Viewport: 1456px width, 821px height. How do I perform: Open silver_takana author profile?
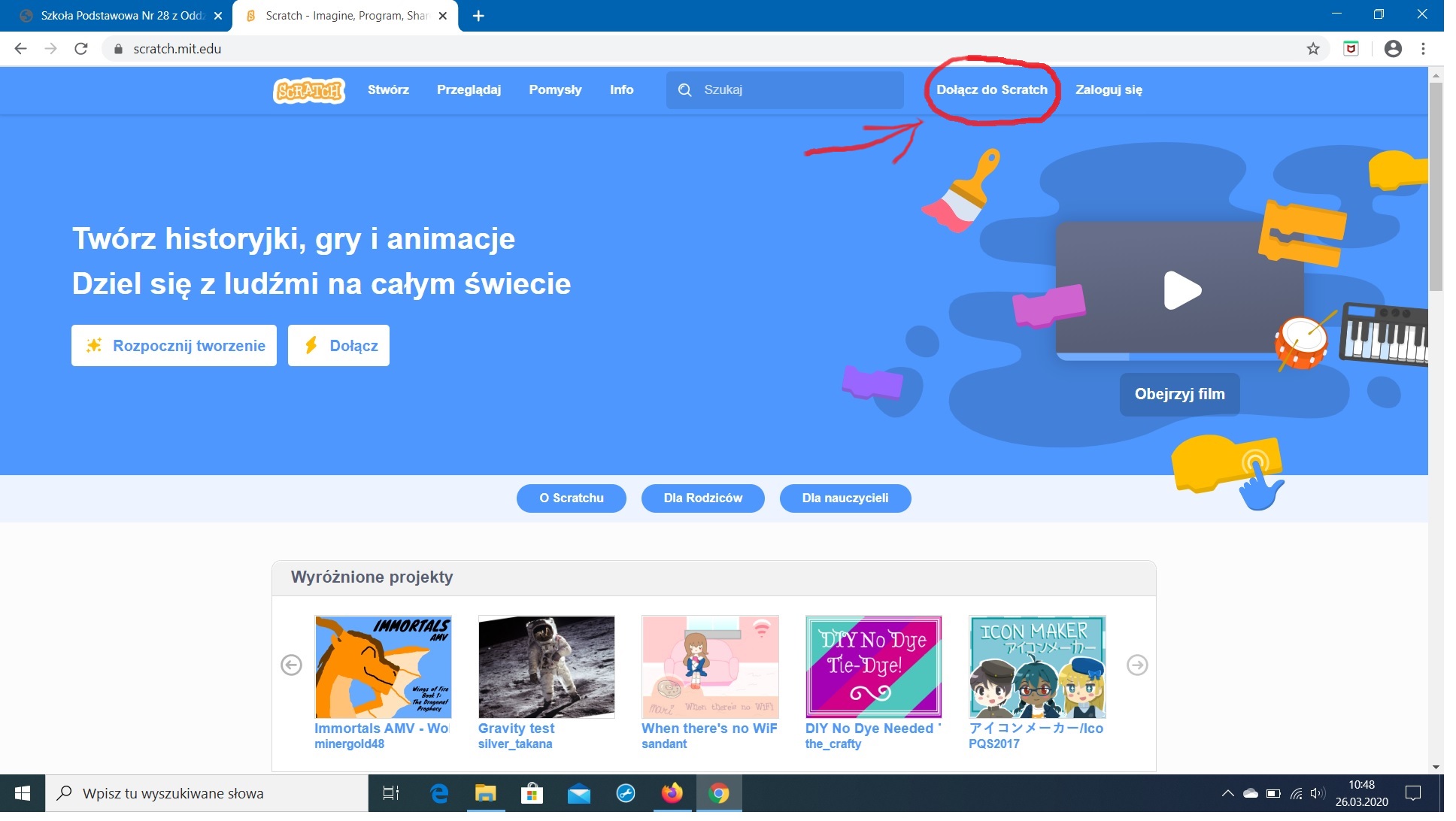(x=515, y=744)
